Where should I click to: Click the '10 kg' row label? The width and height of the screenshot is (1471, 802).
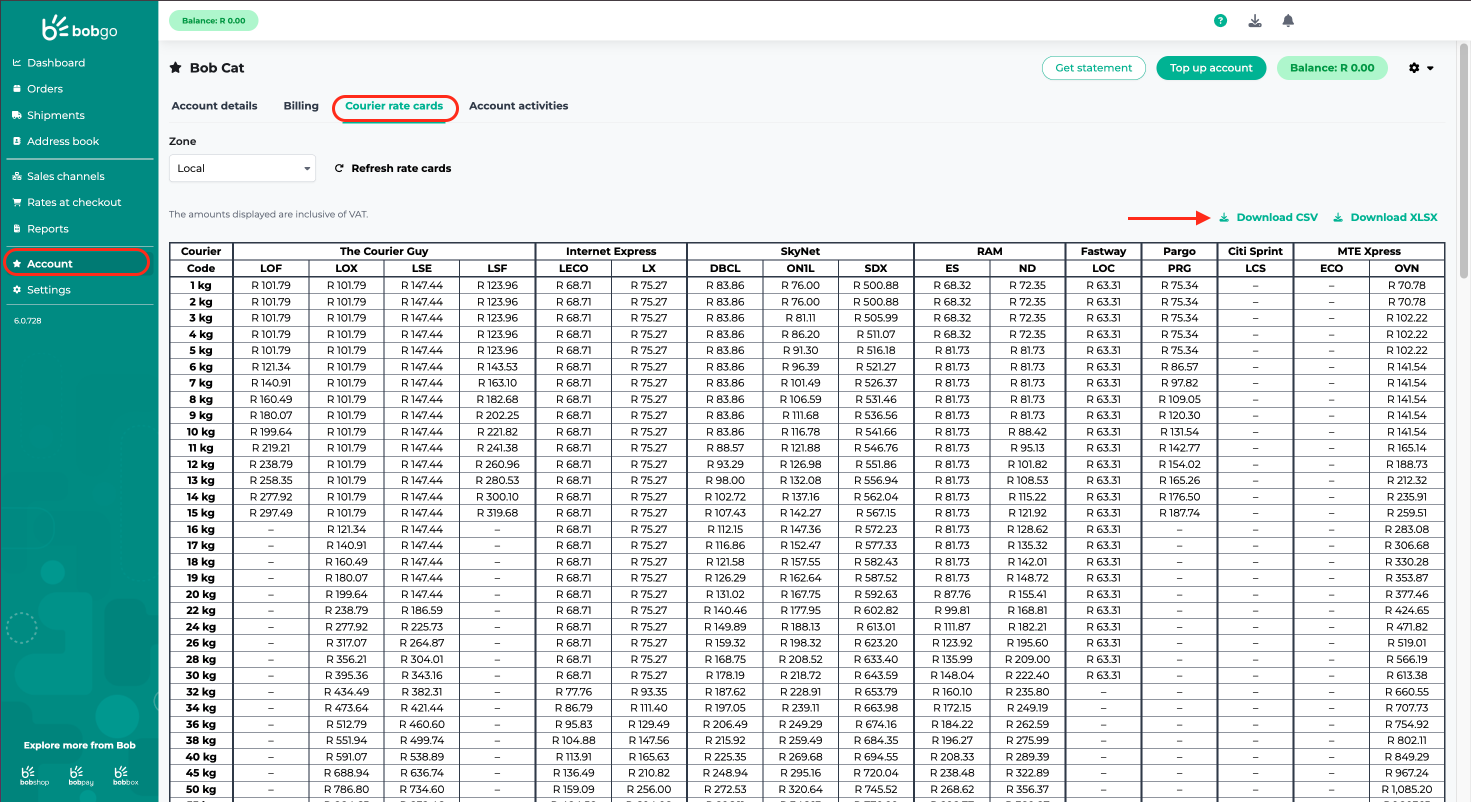click(201, 432)
